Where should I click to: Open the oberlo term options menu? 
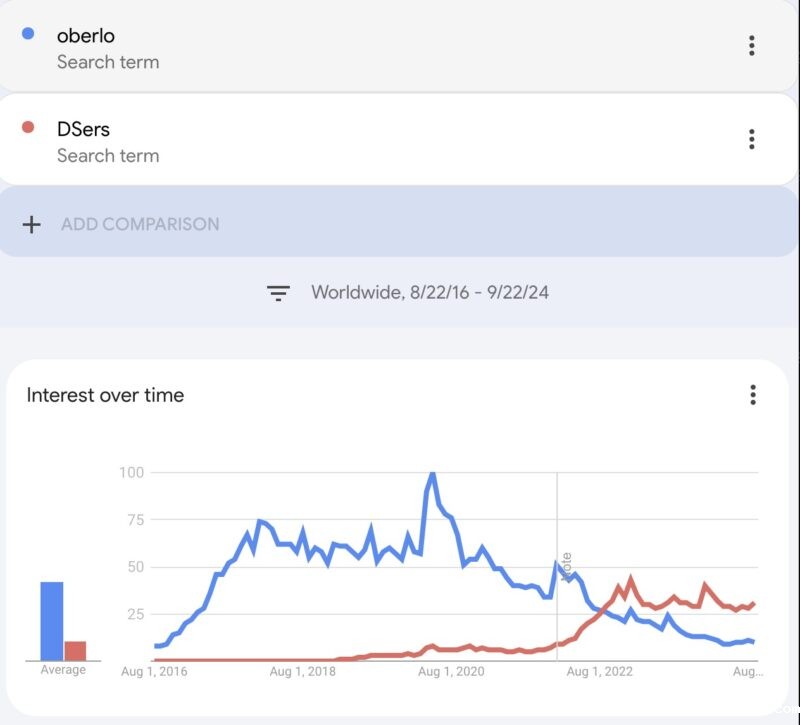751,45
